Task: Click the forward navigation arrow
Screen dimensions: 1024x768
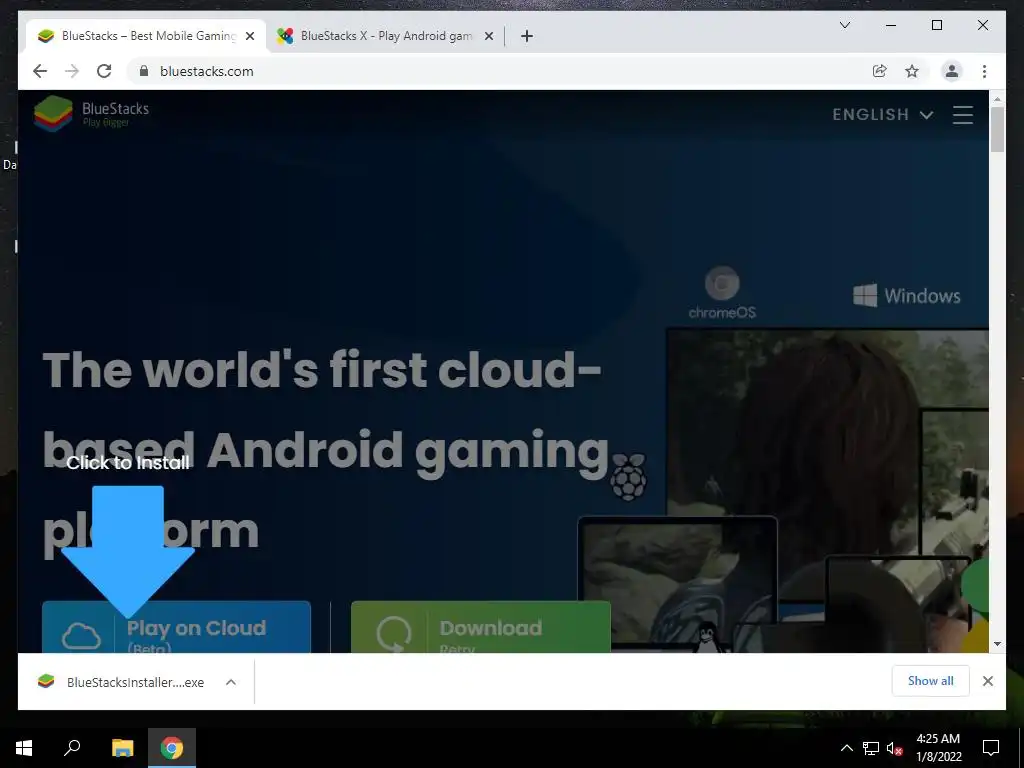Action: point(72,71)
